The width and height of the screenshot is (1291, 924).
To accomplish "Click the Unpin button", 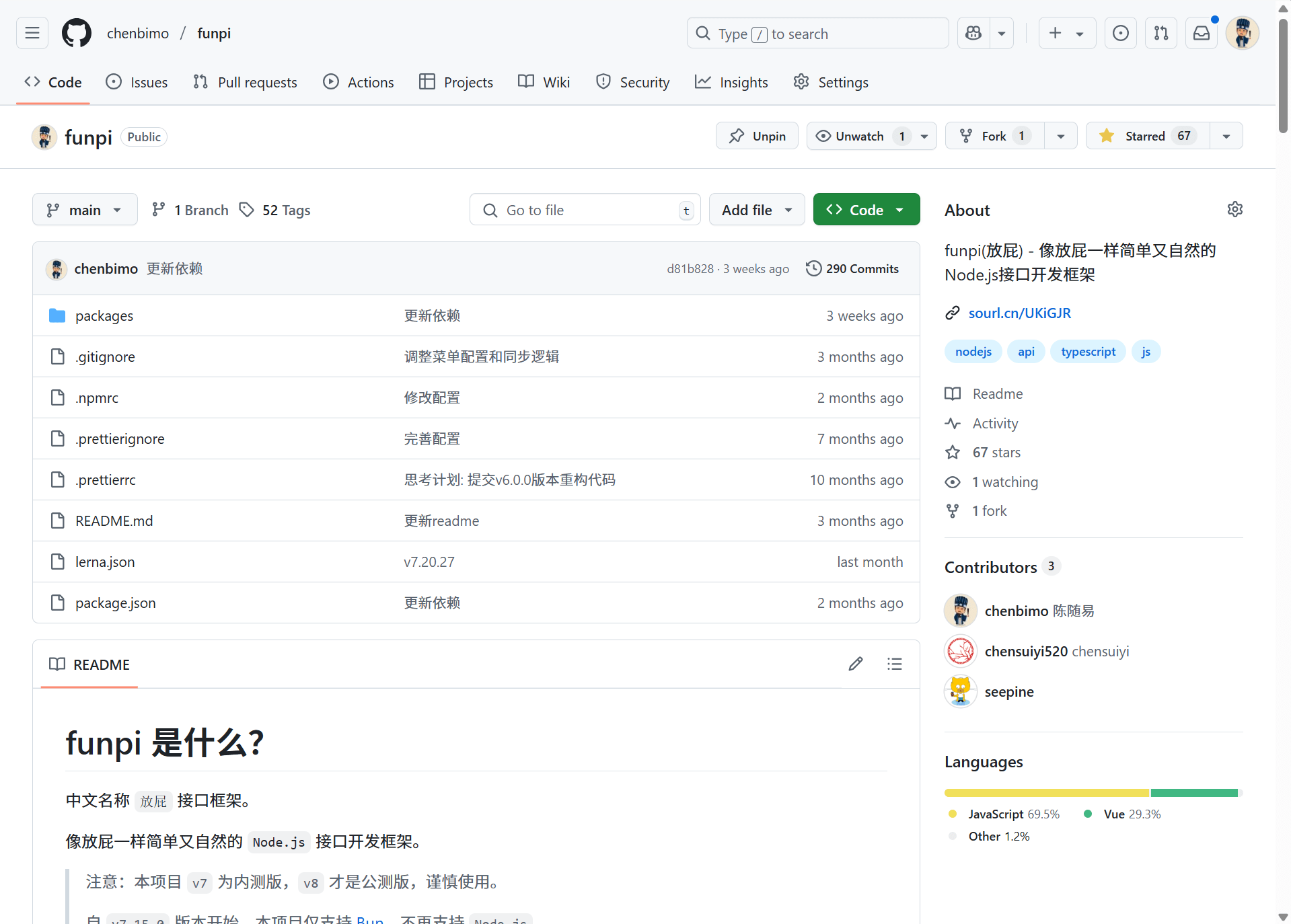I will point(757,136).
